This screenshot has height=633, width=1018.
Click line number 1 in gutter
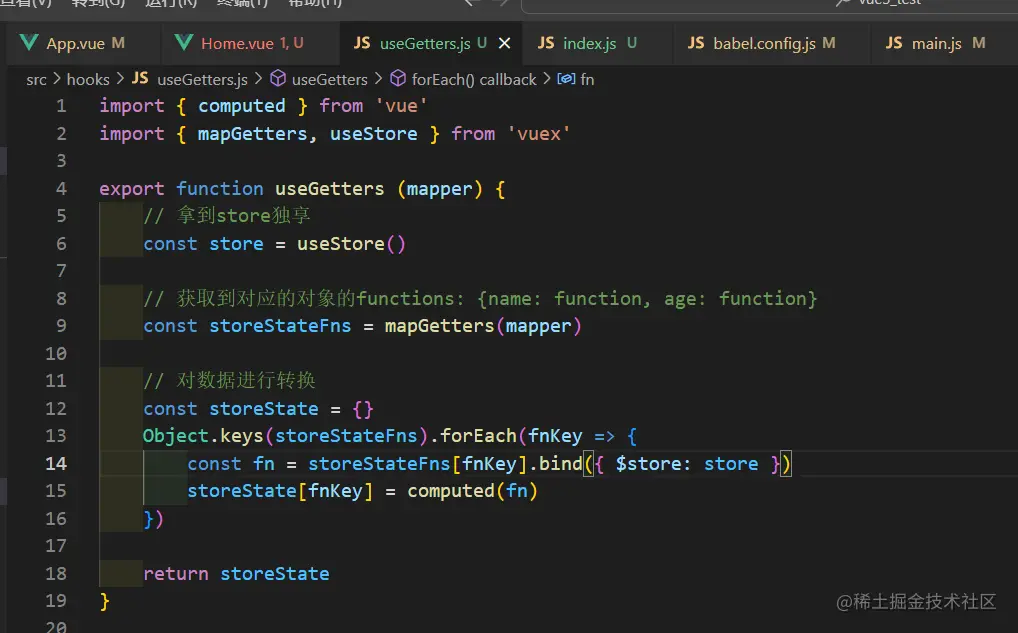coord(61,106)
